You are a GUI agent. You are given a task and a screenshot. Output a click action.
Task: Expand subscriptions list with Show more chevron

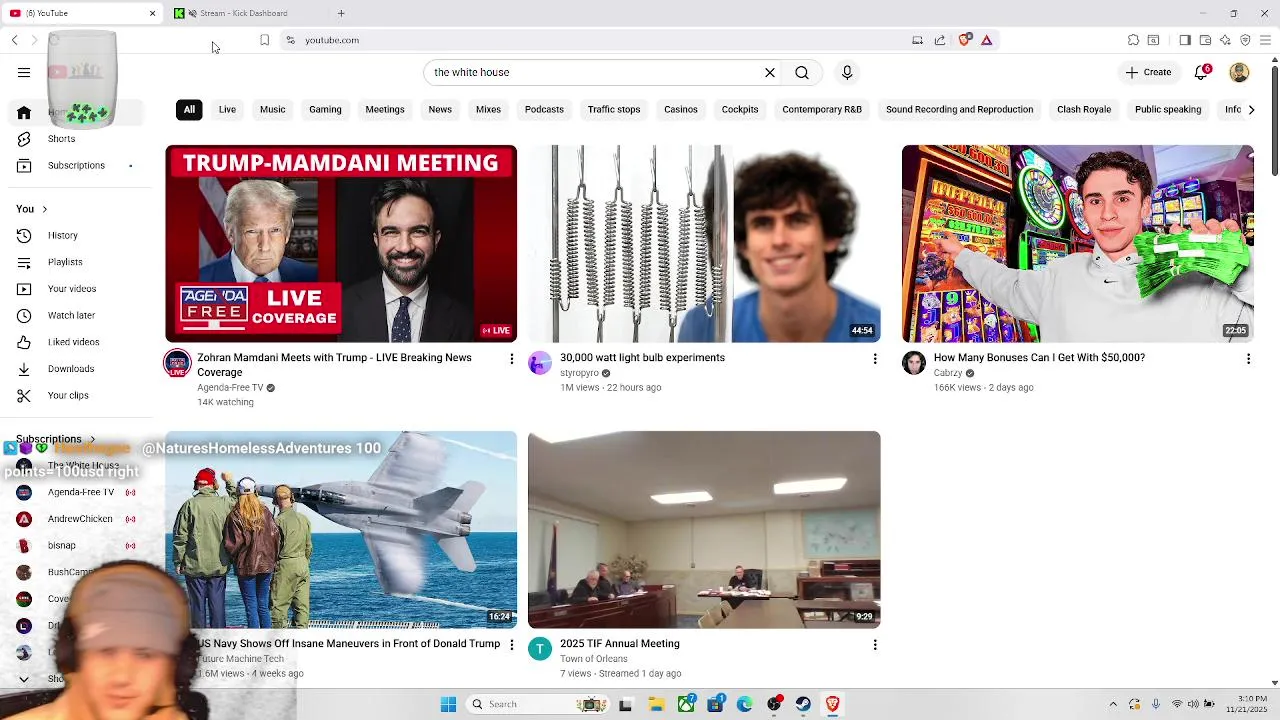[x=24, y=679]
